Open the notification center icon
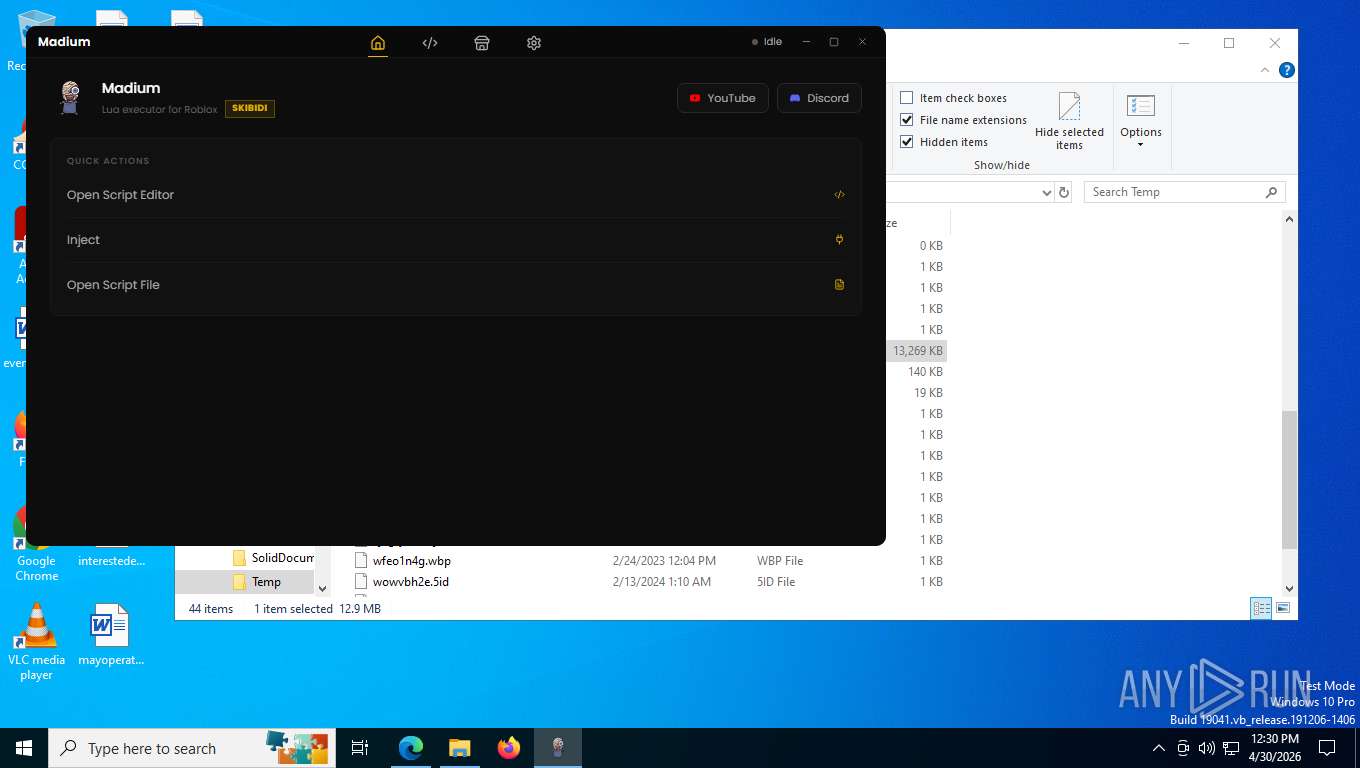This screenshot has width=1360, height=768. pos(1327,748)
